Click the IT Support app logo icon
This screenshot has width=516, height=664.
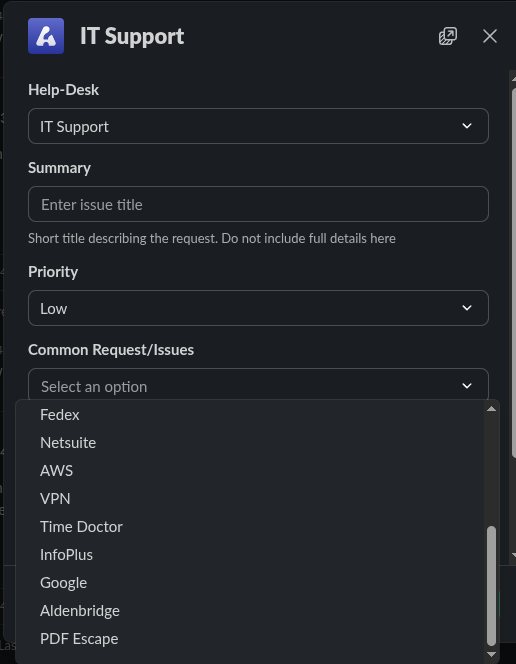(x=46, y=36)
